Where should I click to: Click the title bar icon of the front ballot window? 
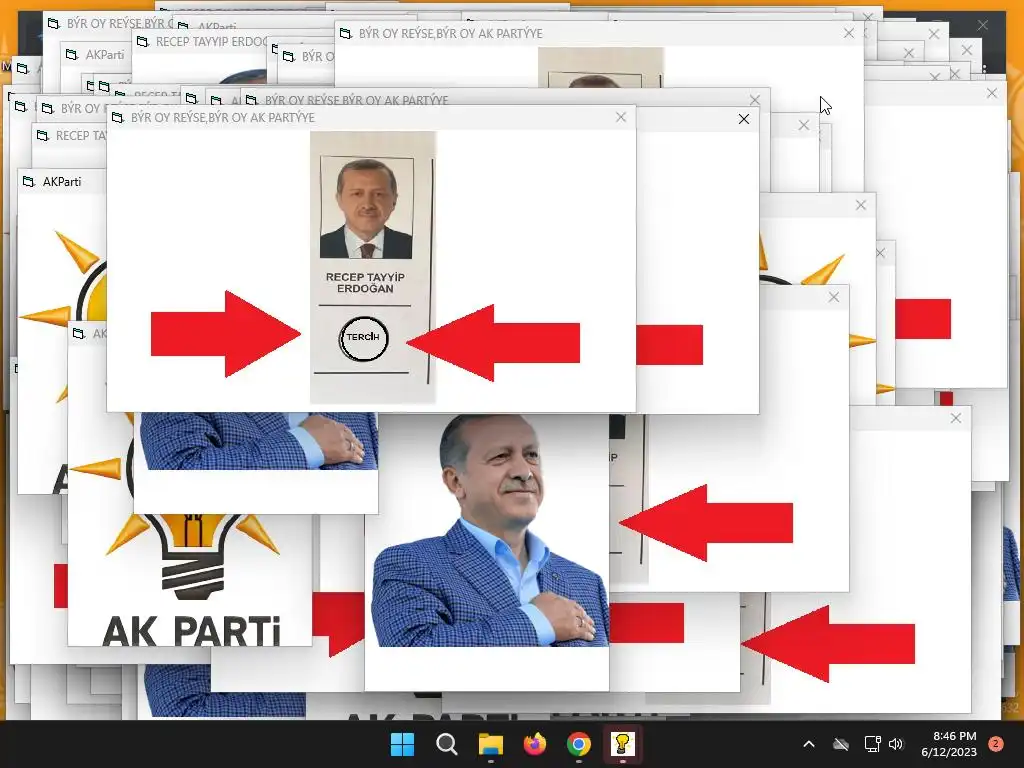[118, 118]
